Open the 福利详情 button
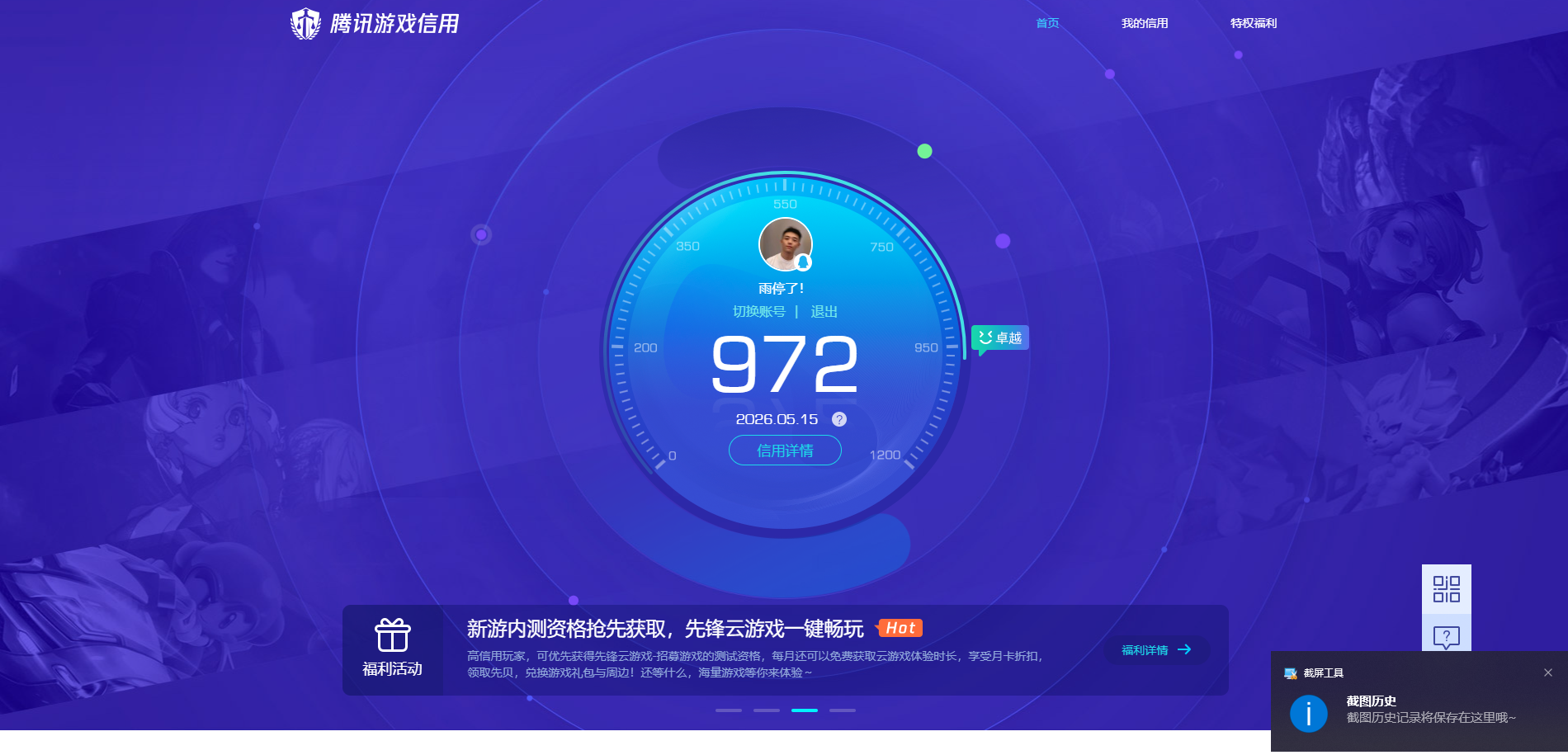Screen dimensions: 1568x755 pyautogui.click(x=1156, y=650)
